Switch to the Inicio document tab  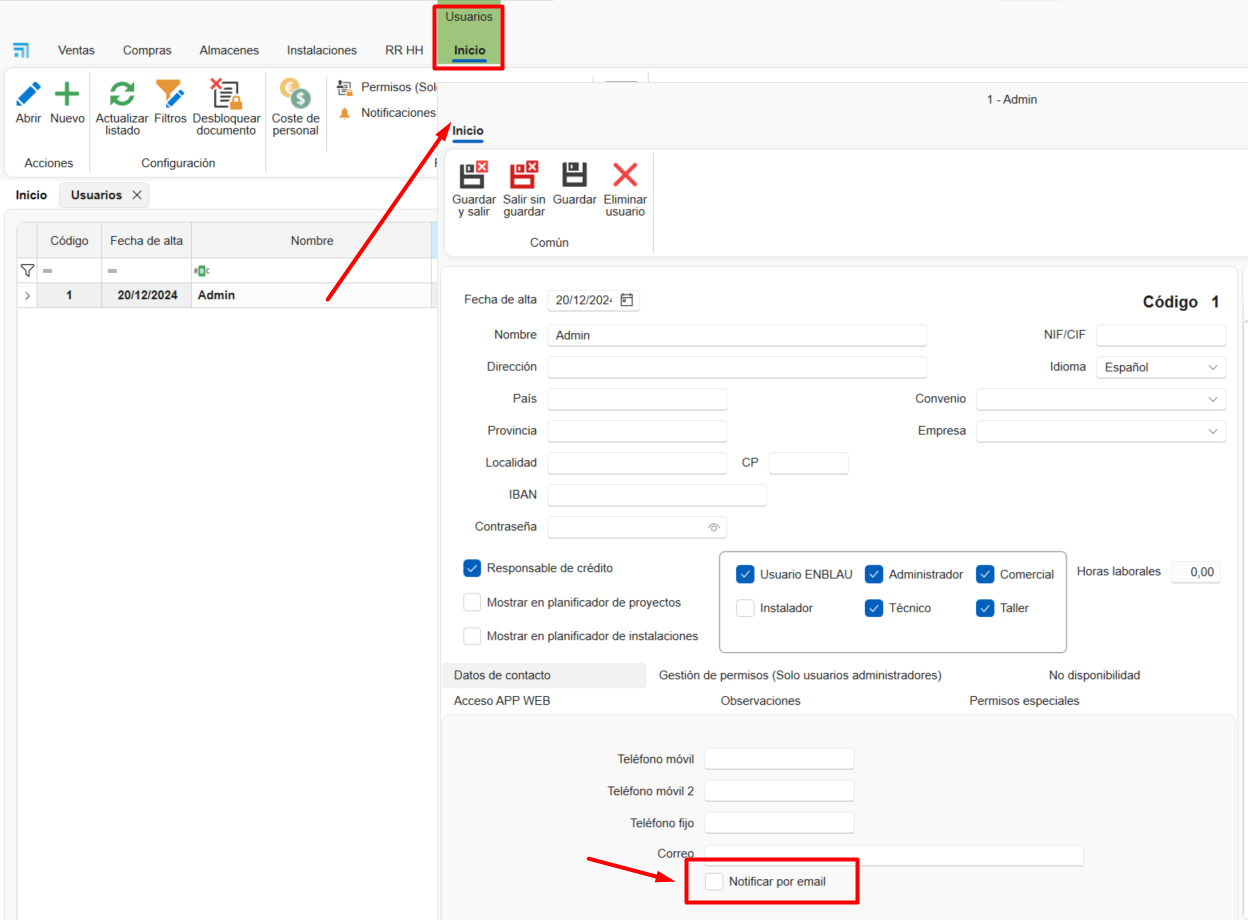coord(31,195)
